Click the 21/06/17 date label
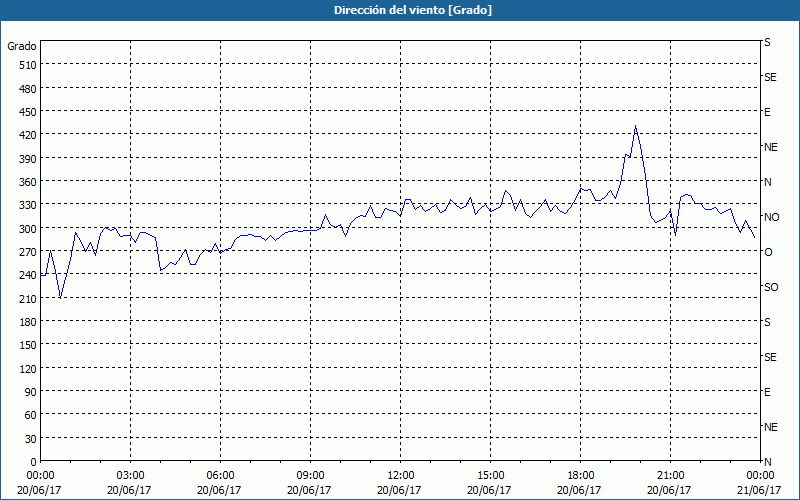The image size is (800, 500). pos(759,490)
